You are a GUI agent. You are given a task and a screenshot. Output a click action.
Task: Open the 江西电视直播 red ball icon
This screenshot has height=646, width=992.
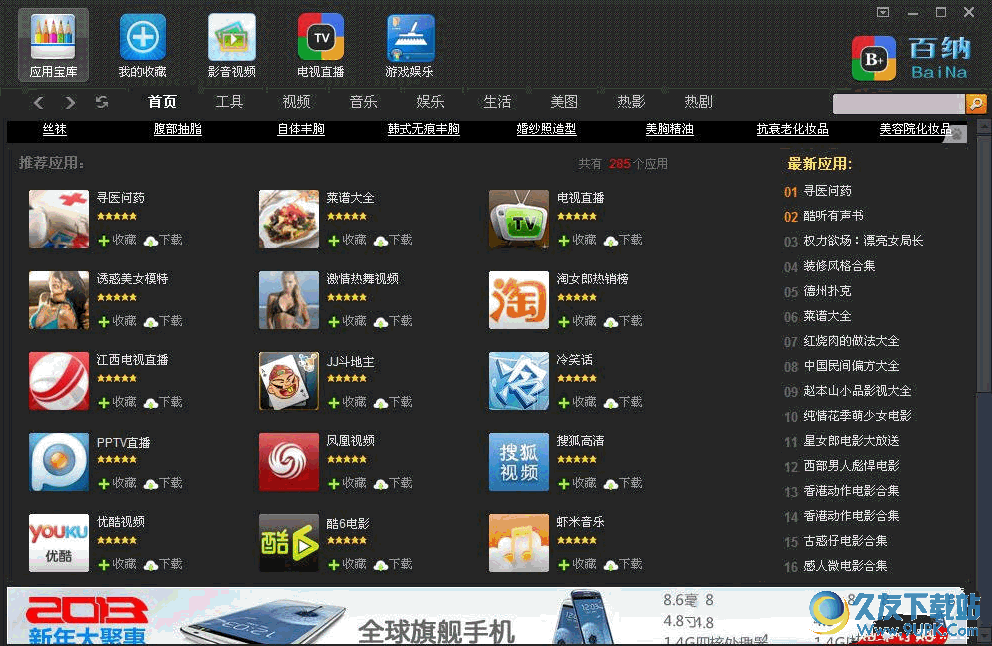pyautogui.click(x=59, y=381)
